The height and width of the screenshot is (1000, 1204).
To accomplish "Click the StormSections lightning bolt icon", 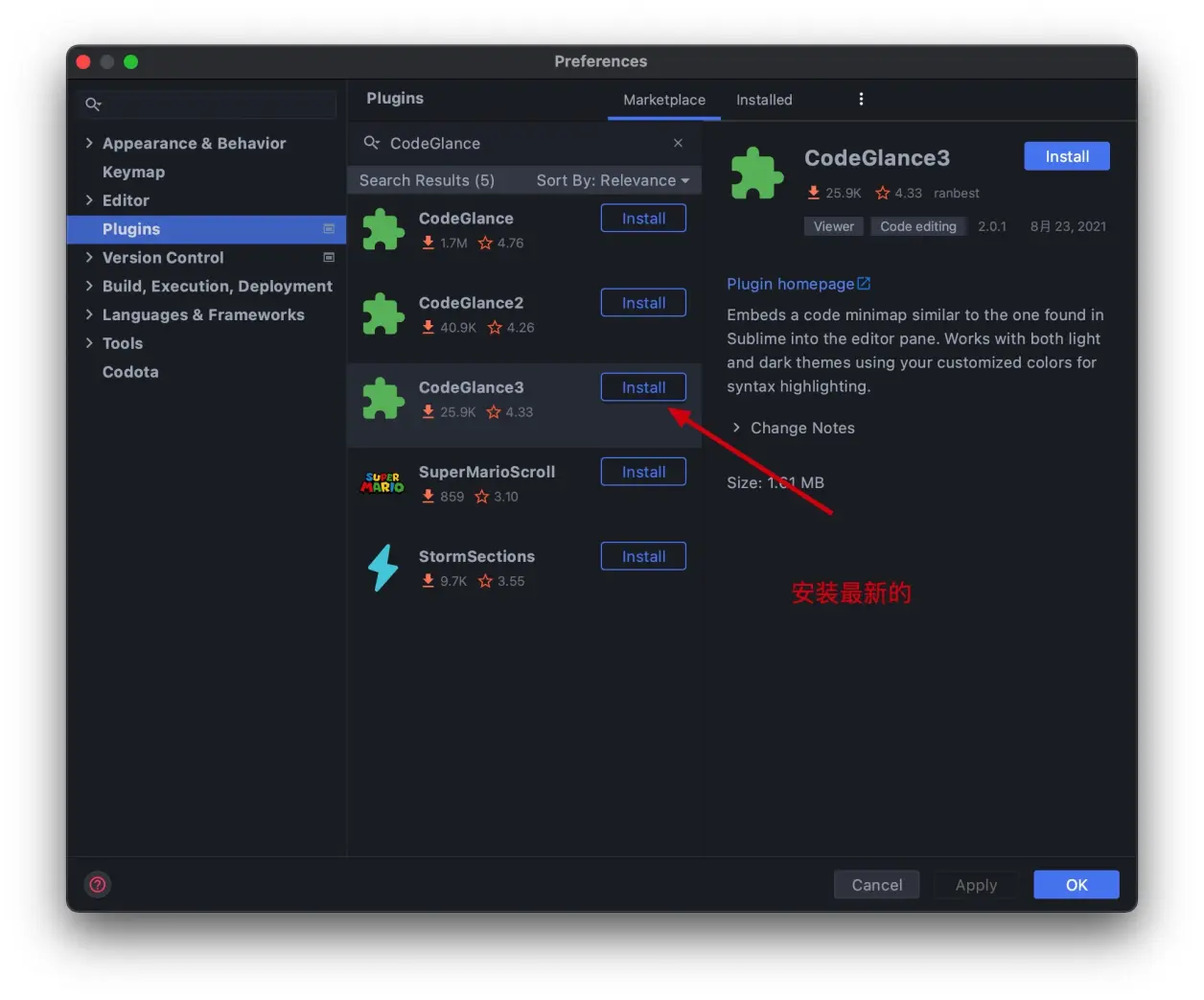I will click(383, 568).
